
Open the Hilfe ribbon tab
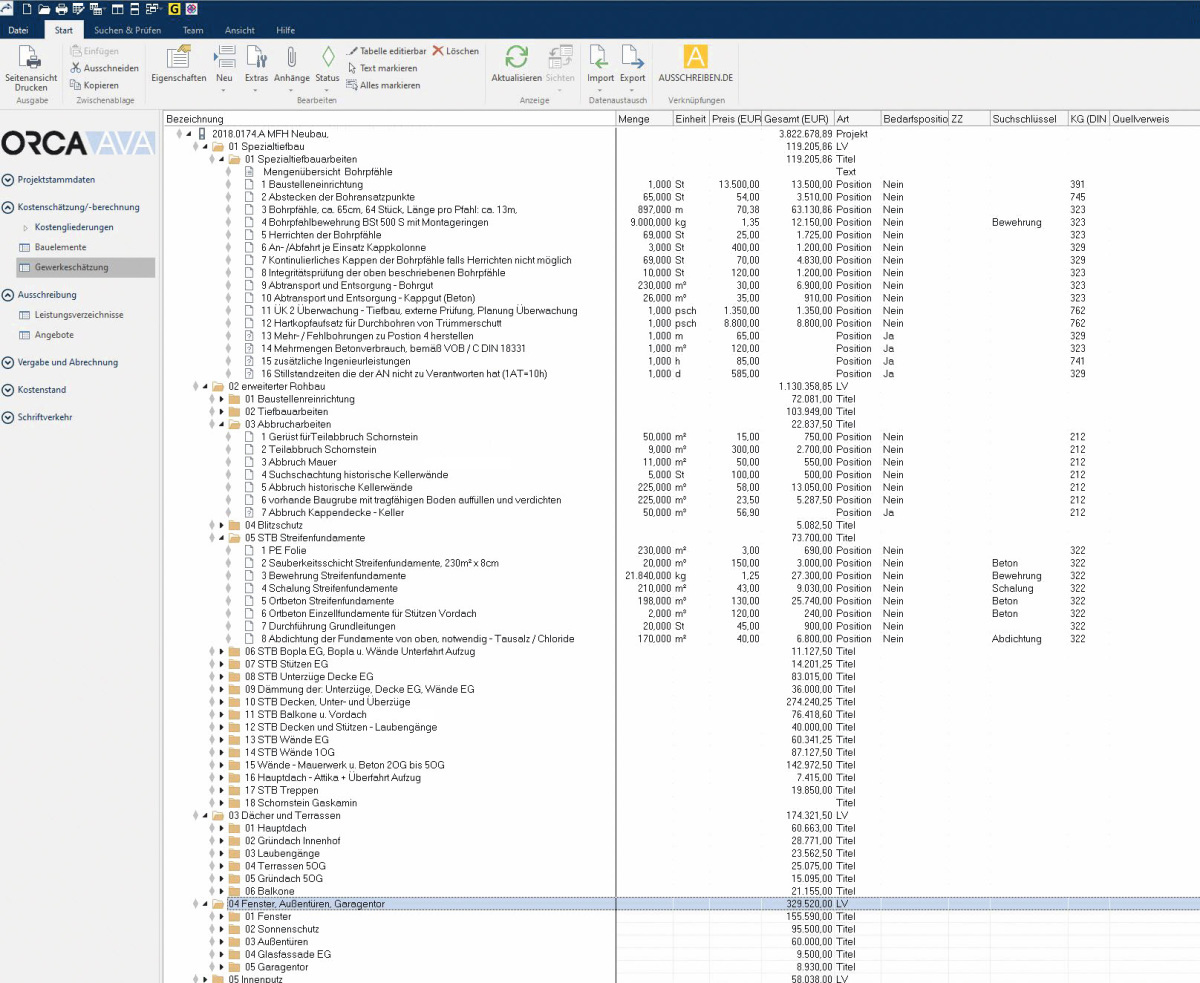[285, 30]
